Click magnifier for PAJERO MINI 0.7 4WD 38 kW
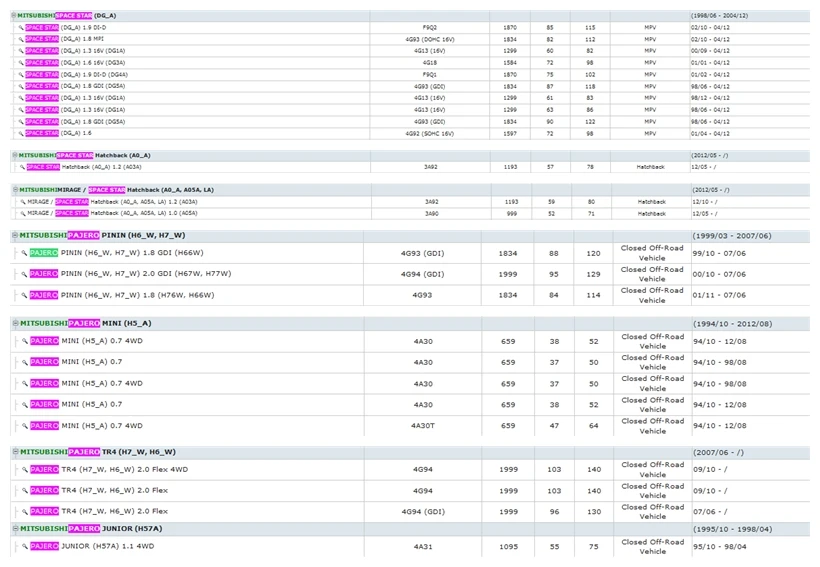Image resolution: width=820 pixels, height=567 pixels. (x=25, y=341)
